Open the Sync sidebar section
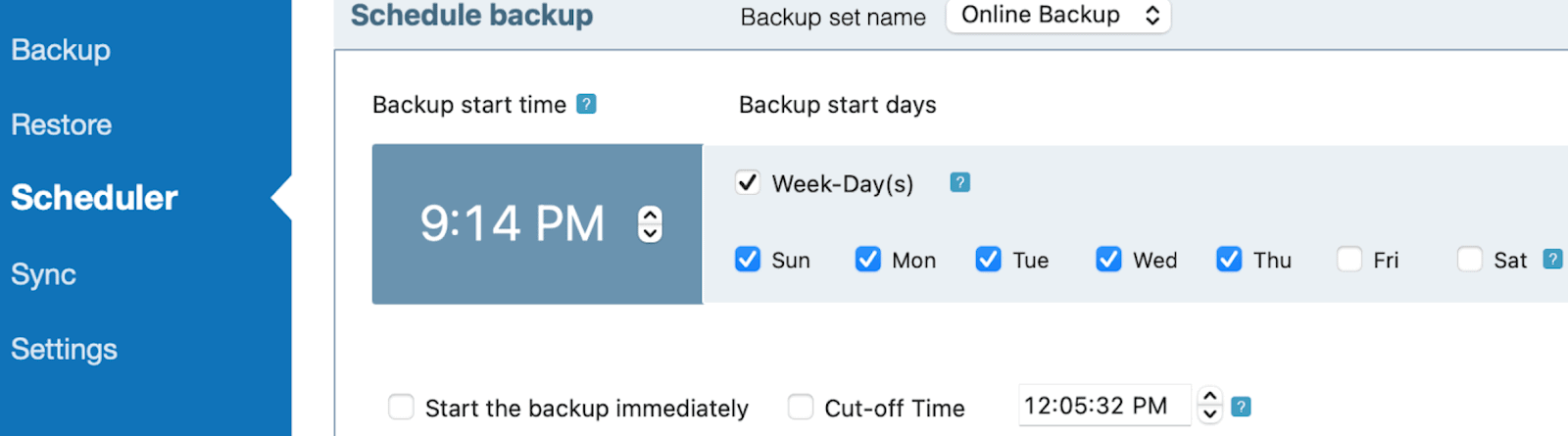The width and height of the screenshot is (1568, 436). point(43,274)
